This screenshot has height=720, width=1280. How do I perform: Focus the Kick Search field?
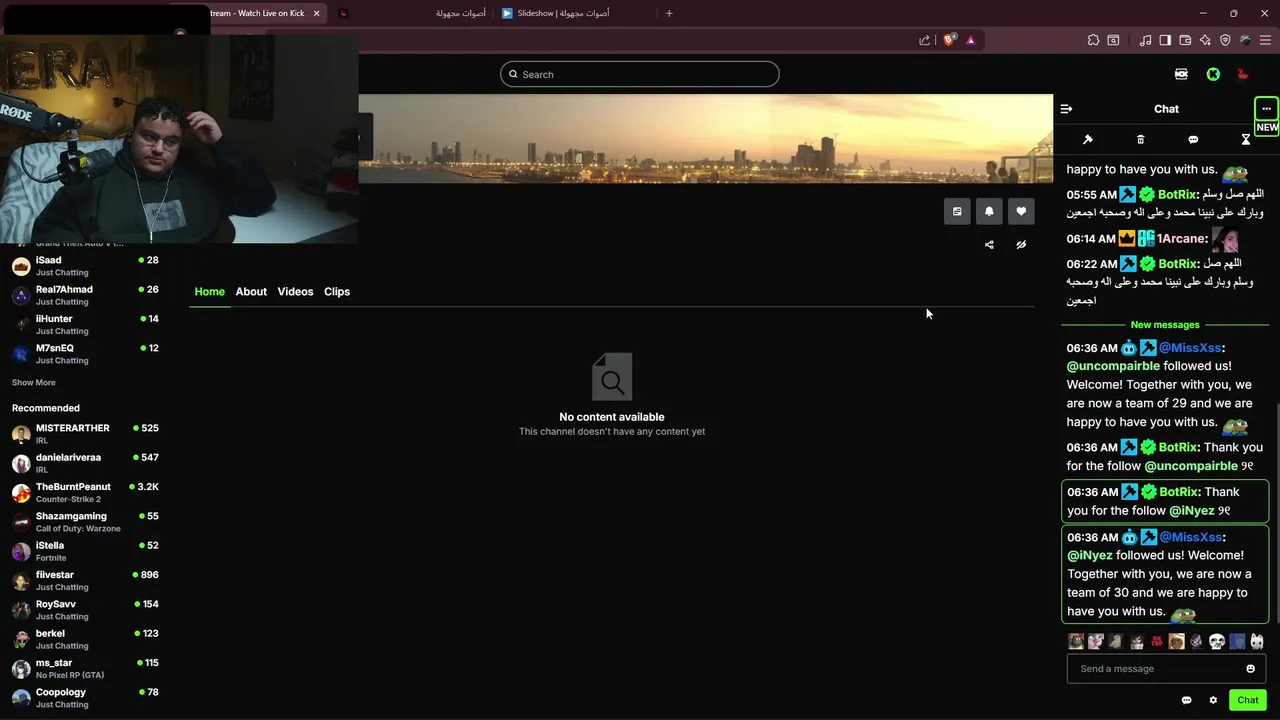click(640, 74)
